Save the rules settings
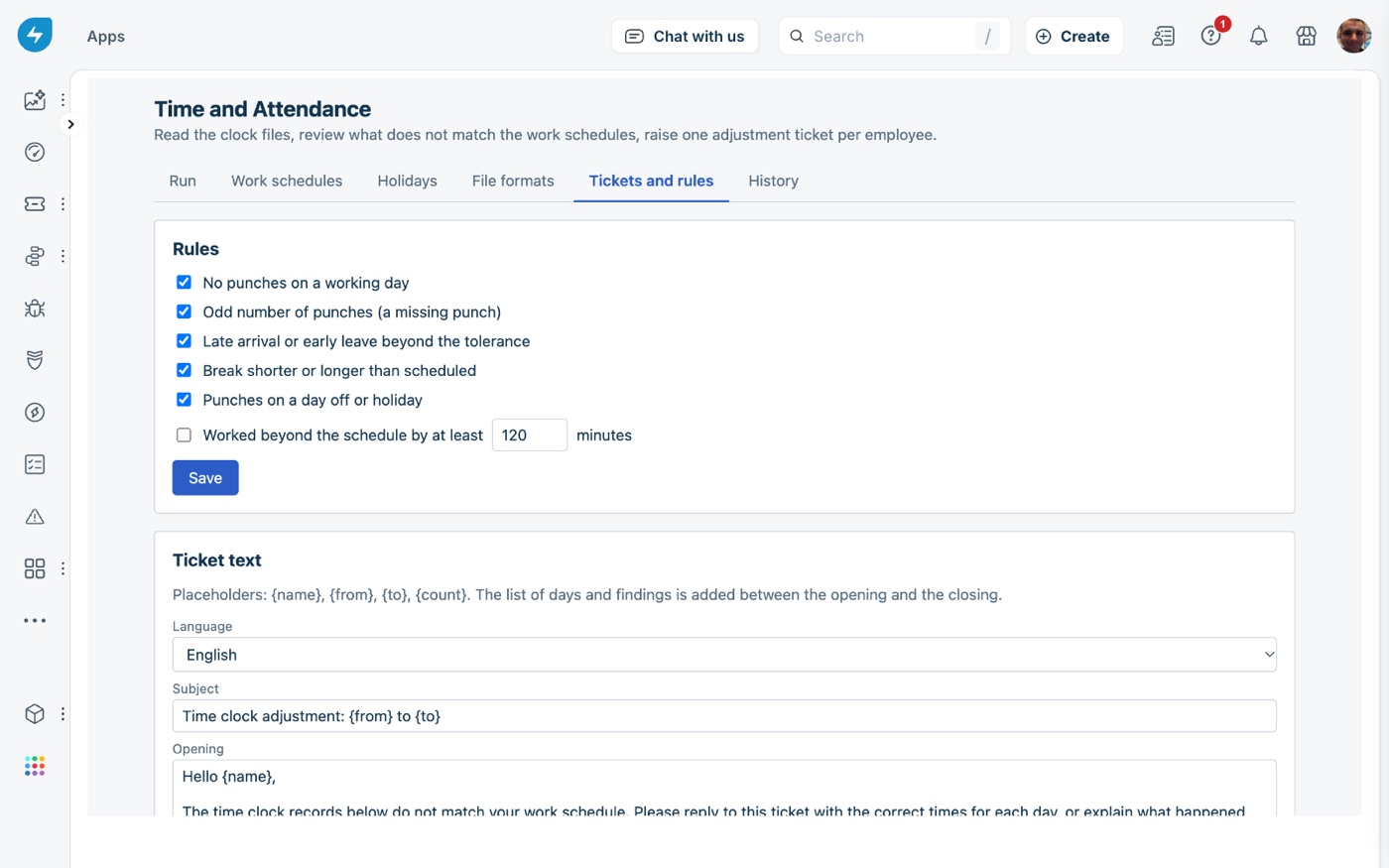This screenshot has width=1389, height=868. (x=205, y=478)
